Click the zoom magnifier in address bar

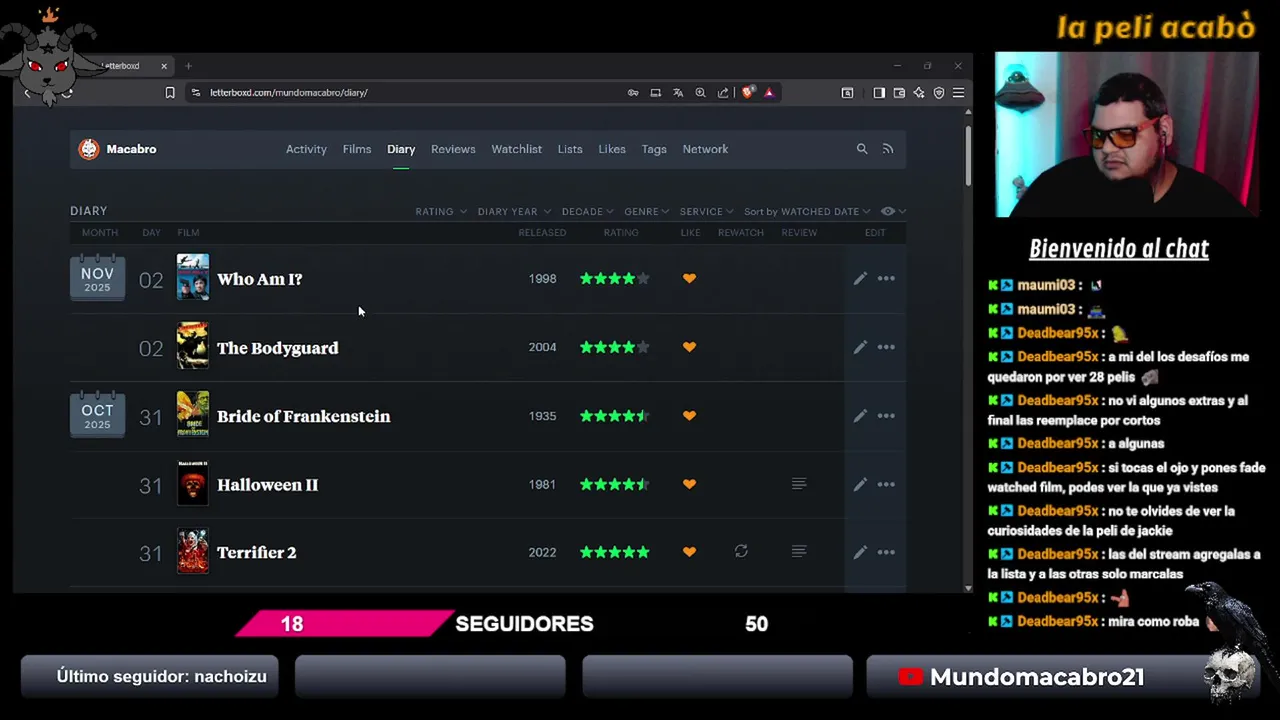700,92
